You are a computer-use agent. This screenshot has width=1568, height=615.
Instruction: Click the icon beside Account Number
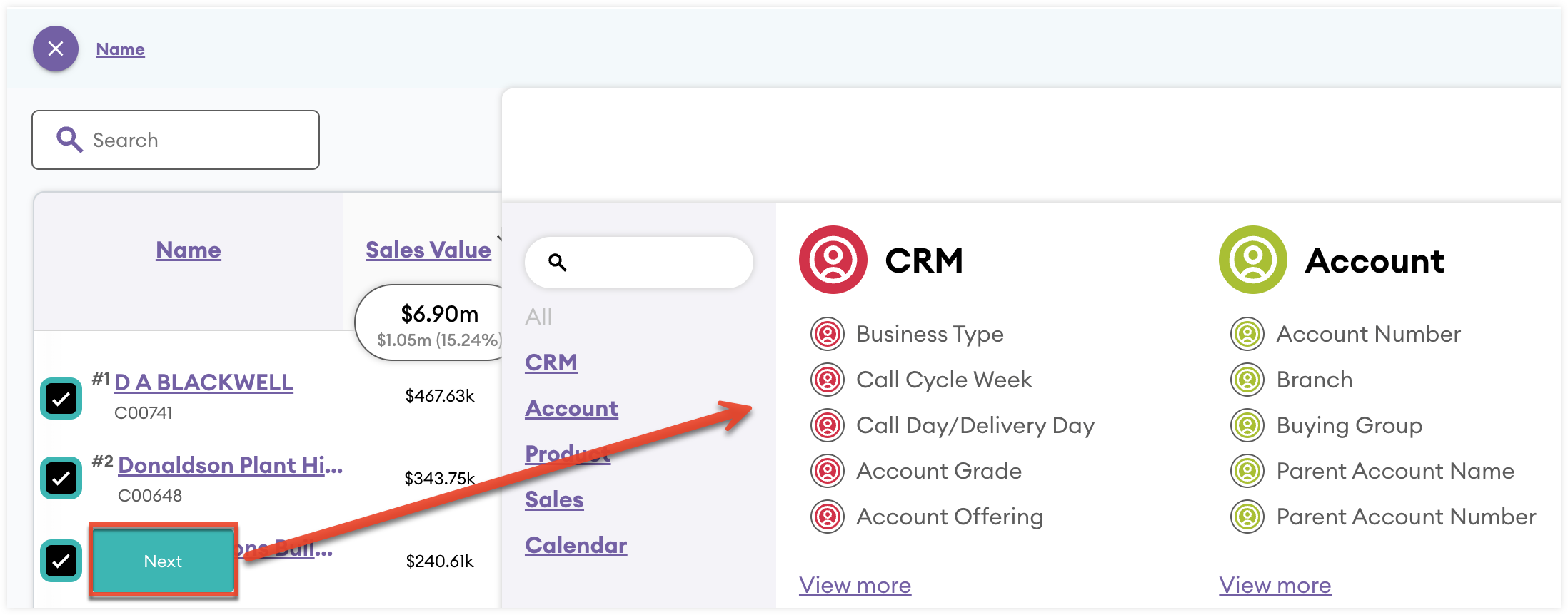click(x=1247, y=334)
